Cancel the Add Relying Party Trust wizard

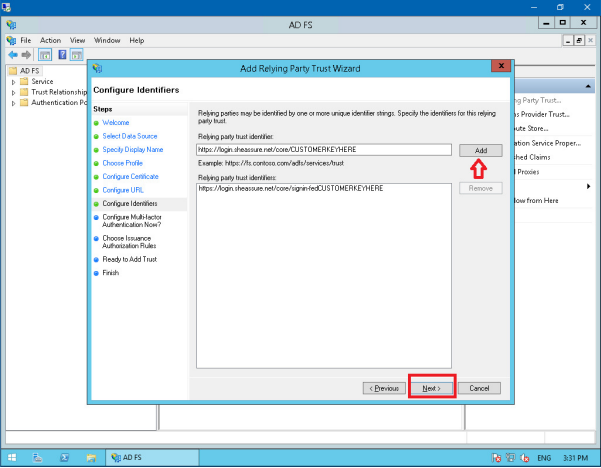click(x=478, y=387)
